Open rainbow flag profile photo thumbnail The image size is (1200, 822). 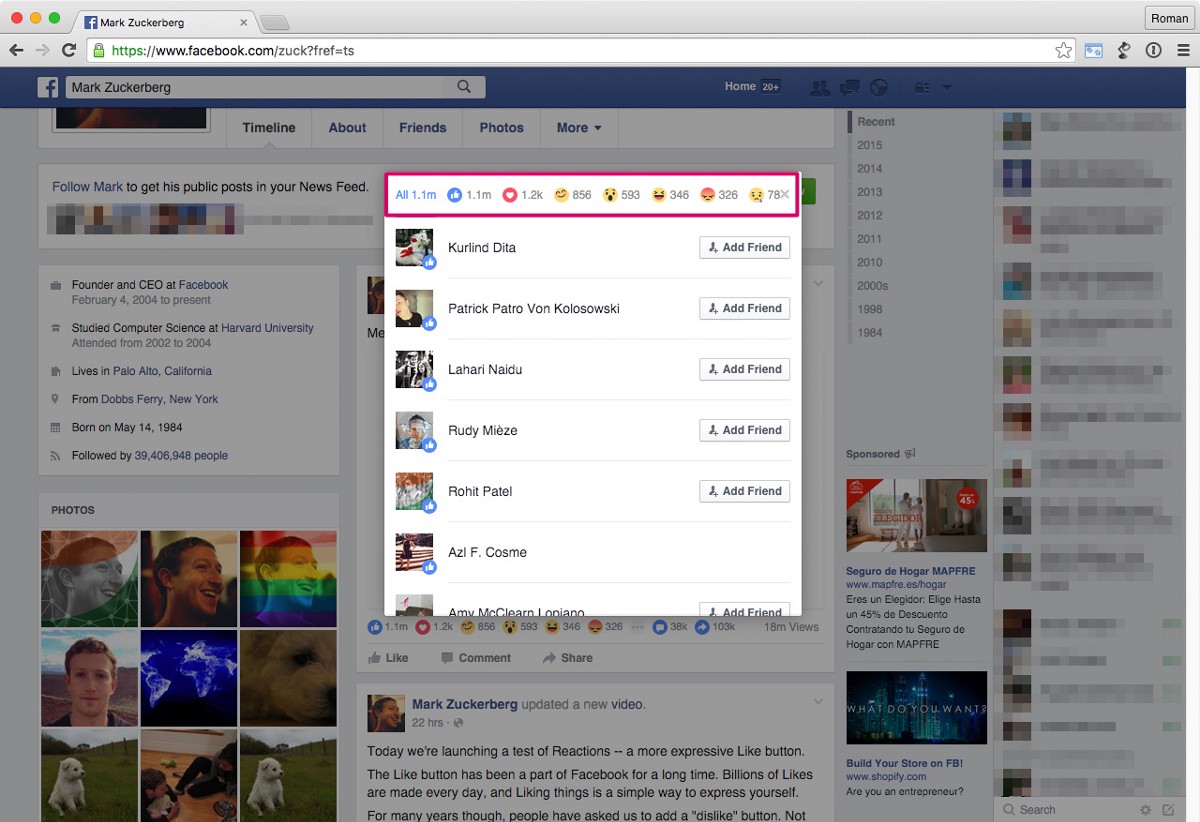click(x=288, y=578)
